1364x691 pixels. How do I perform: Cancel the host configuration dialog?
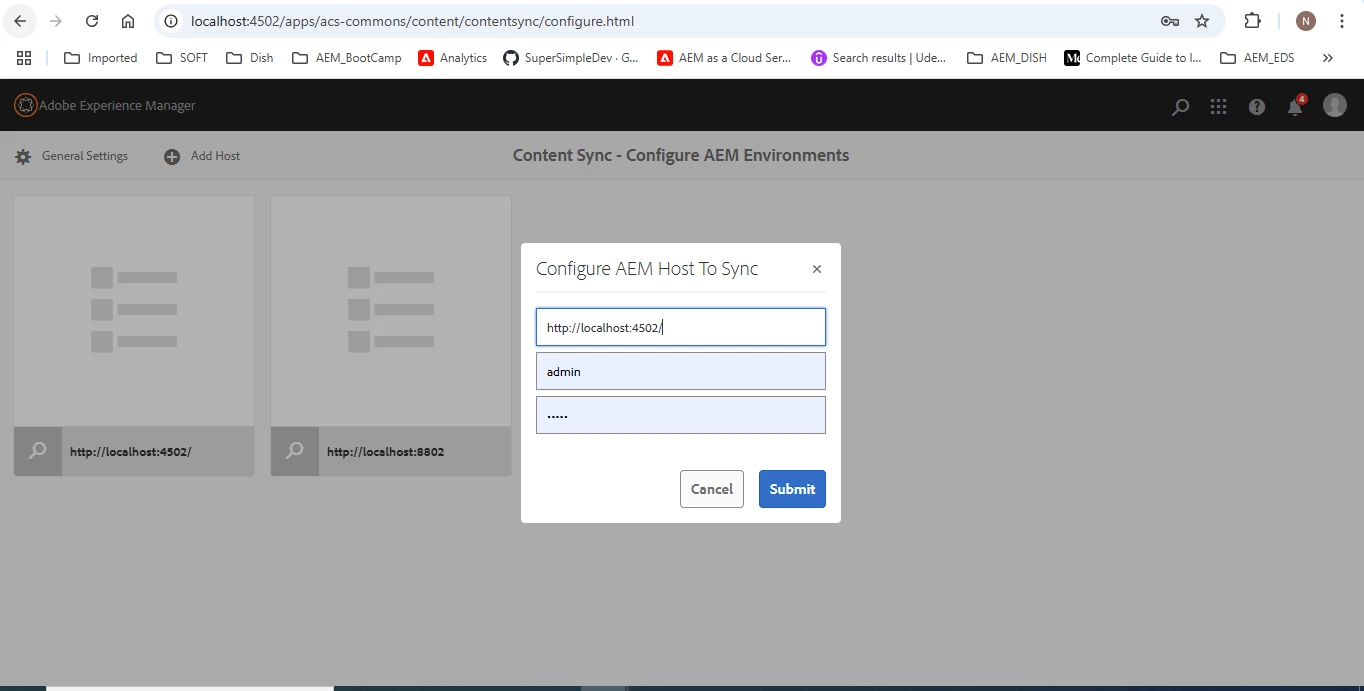tap(712, 489)
